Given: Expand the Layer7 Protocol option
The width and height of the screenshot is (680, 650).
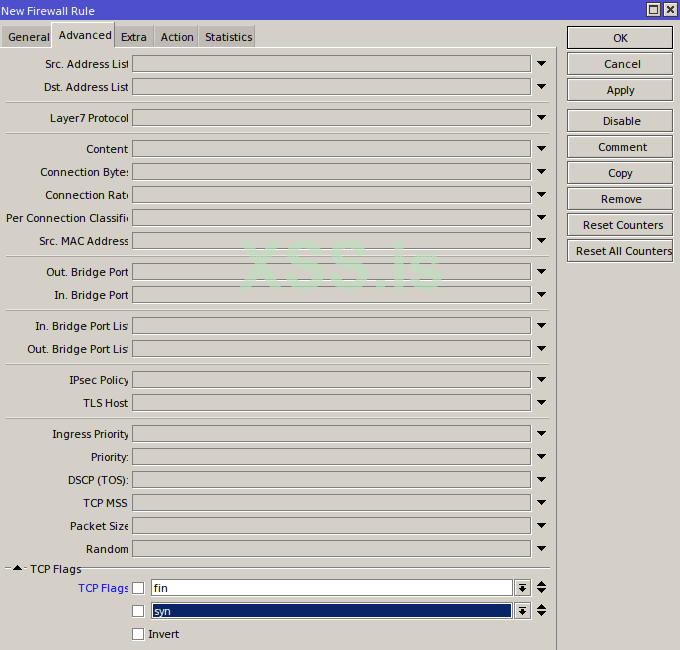Looking at the screenshot, I should 541,118.
